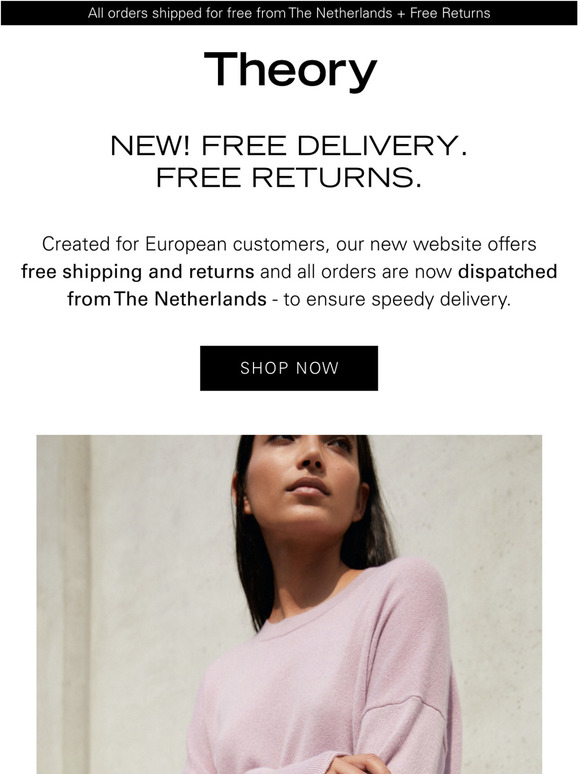Screen dimensions: 580x774
Task: Click '+ Free Returns' in top banner
Action: (443, 13)
